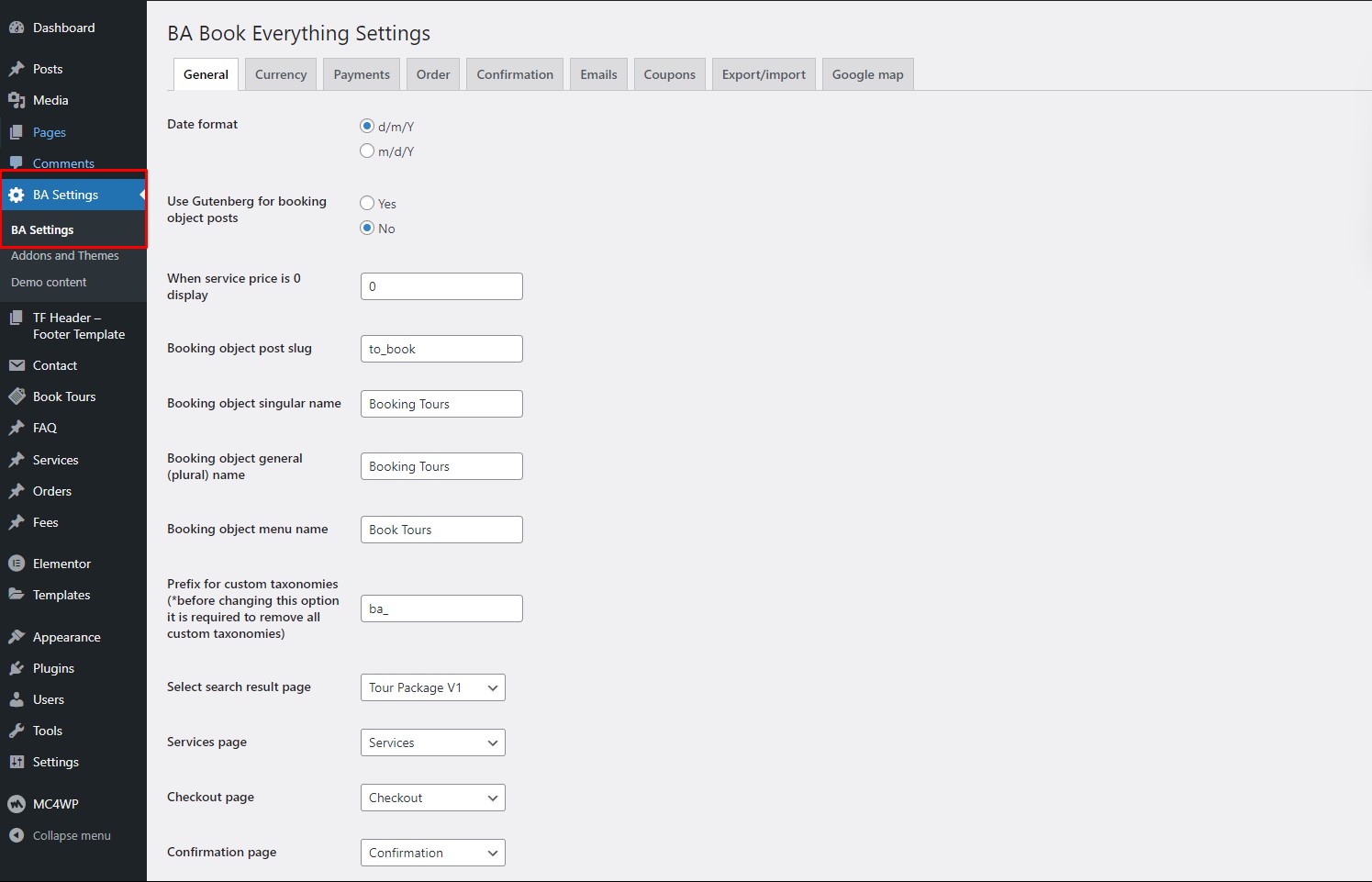Click the Appearance paintbrush icon
This screenshot has width=1372, height=882.
(17, 637)
